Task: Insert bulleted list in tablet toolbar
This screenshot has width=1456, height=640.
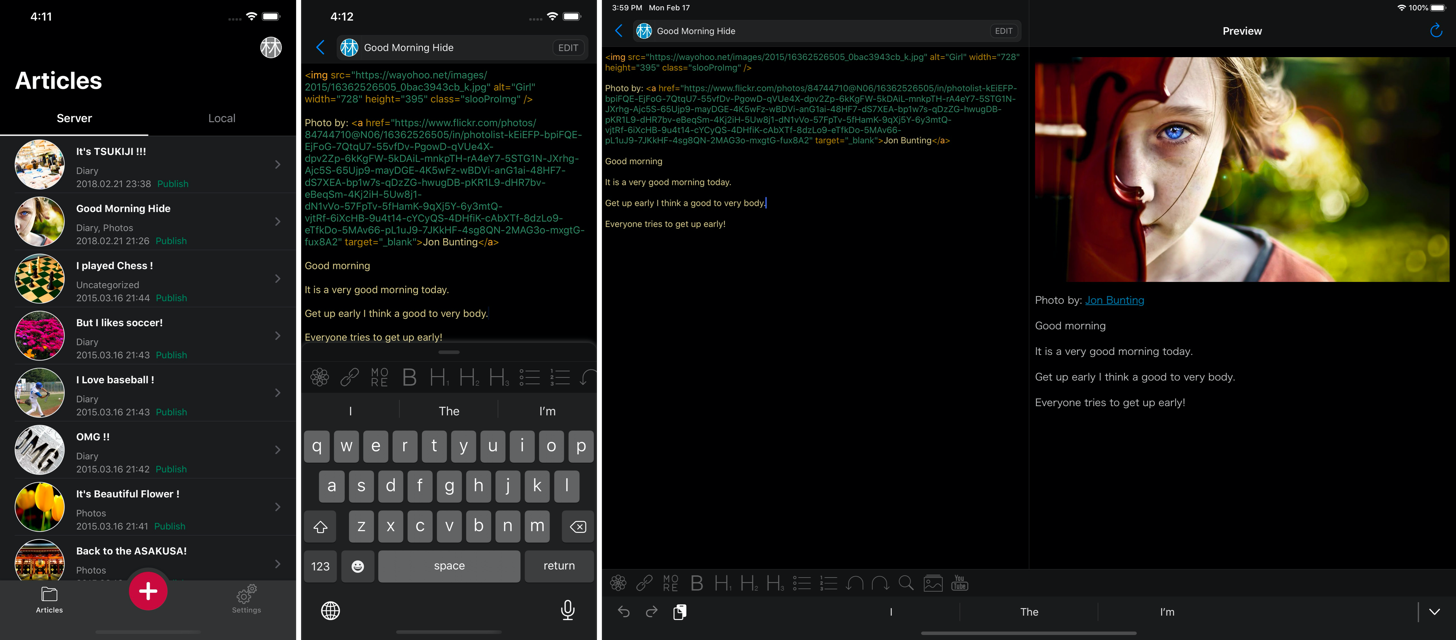Action: click(802, 583)
